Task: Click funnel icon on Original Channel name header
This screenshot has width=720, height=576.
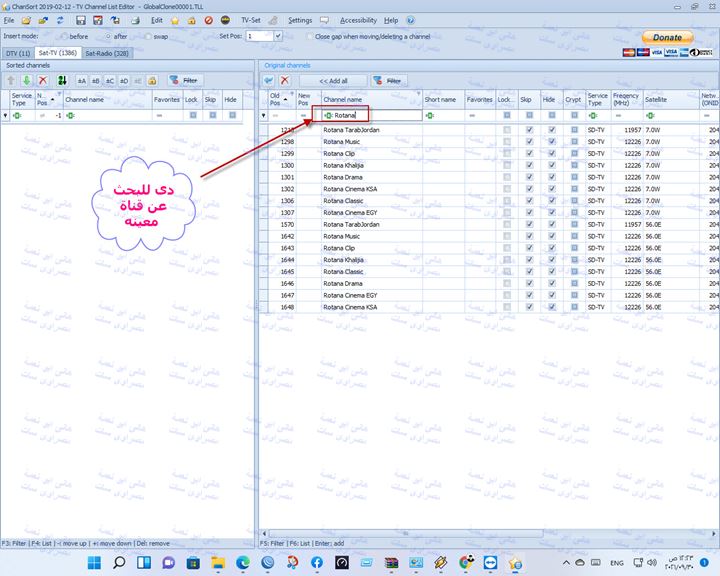Action: coord(418,94)
